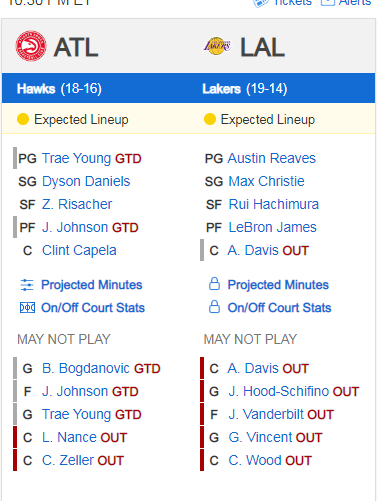The width and height of the screenshot is (392, 501).
Task: Select LeBron James in the Lakers lineup
Action: tap(272, 227)
